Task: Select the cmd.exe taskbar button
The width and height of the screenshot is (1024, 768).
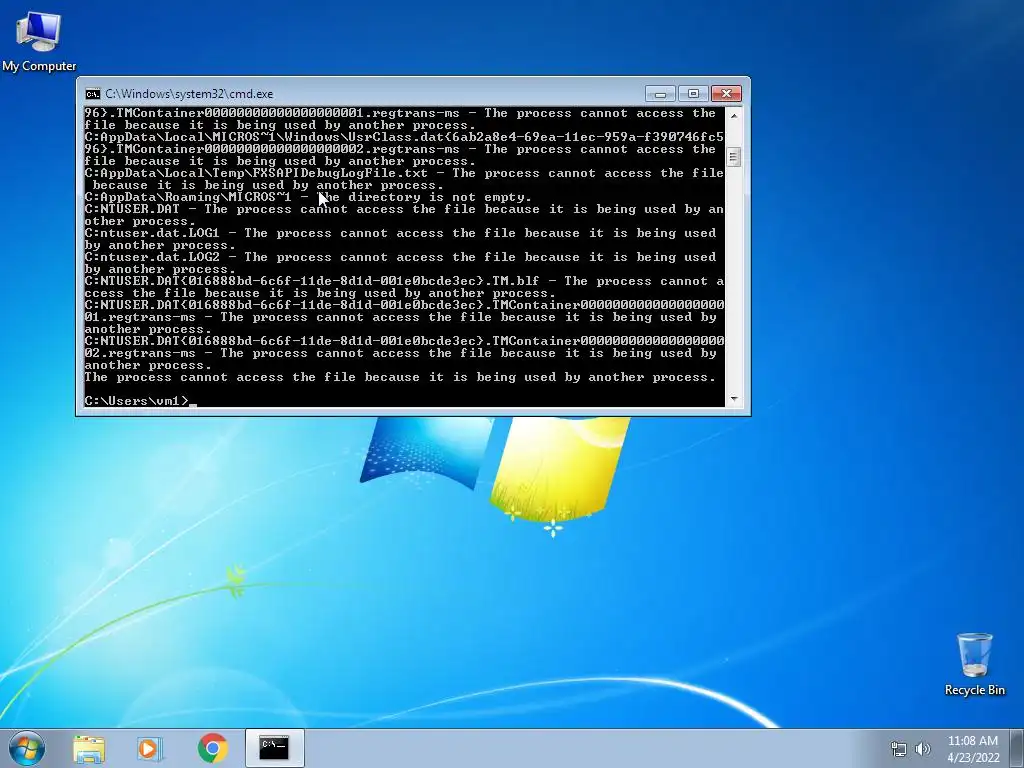Action: click(x=274, y=748)
